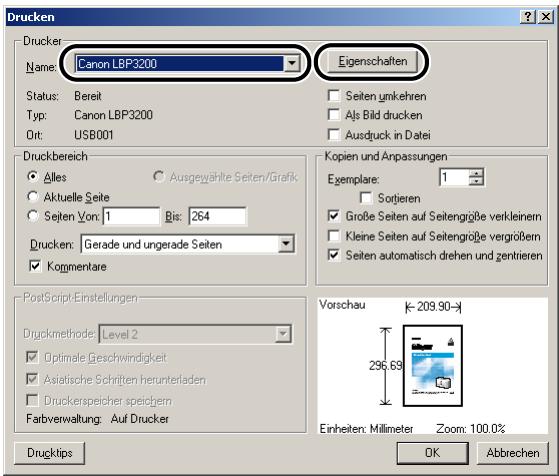Click the Von page number field
This screenshot has width=559, height=476.
pos(132,216)
